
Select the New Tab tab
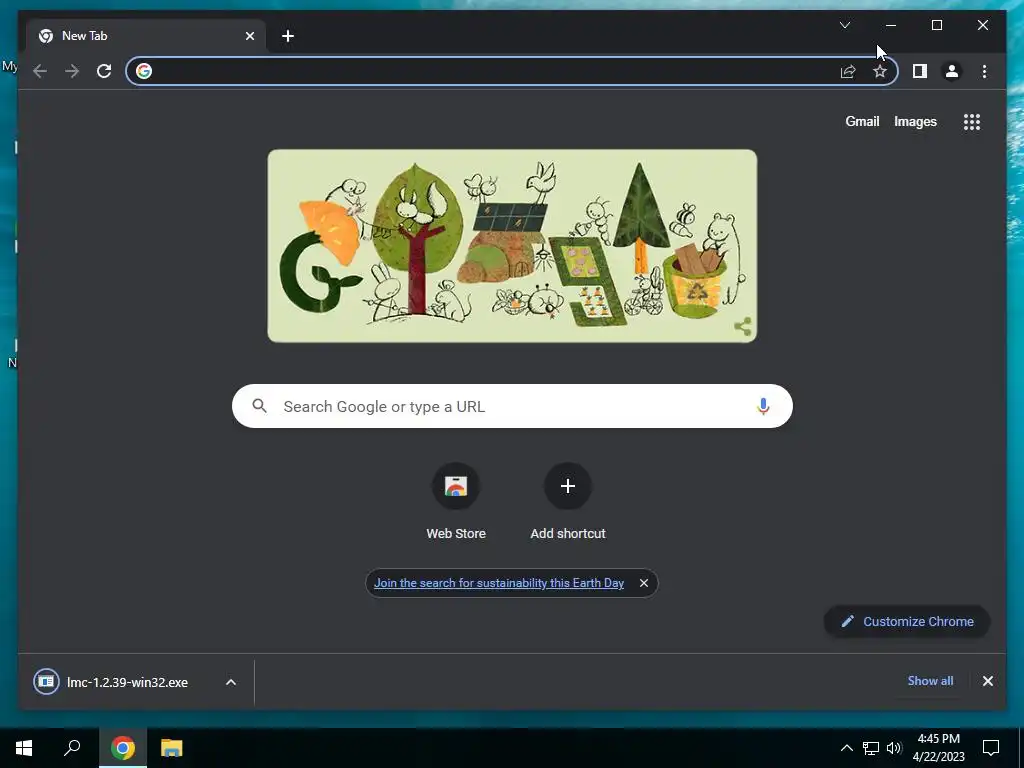[144, 36]
